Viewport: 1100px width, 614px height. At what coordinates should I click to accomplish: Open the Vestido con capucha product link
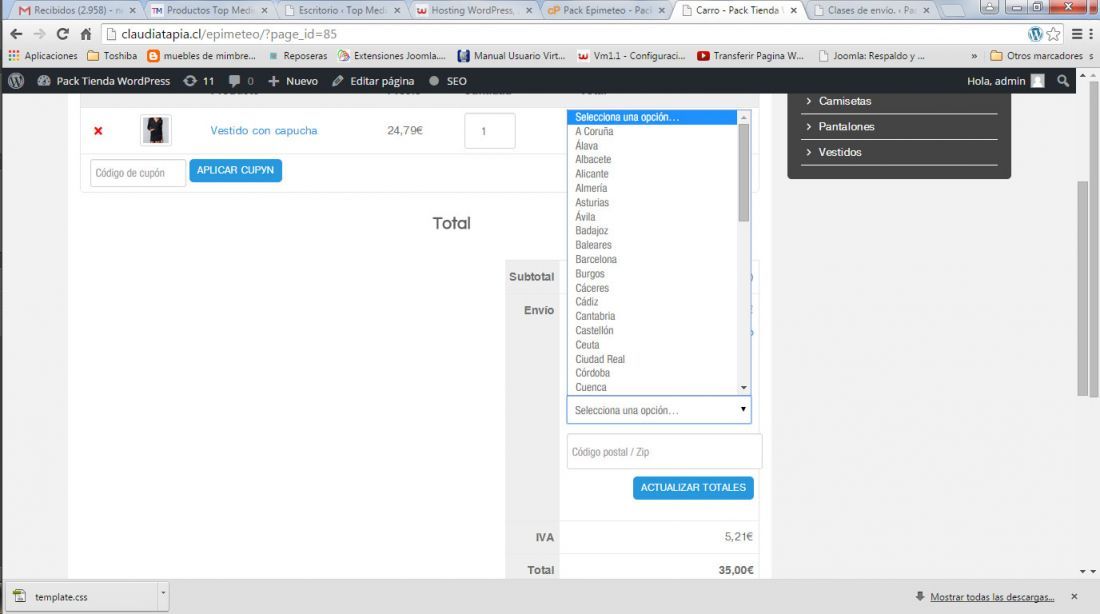[264, 131]
